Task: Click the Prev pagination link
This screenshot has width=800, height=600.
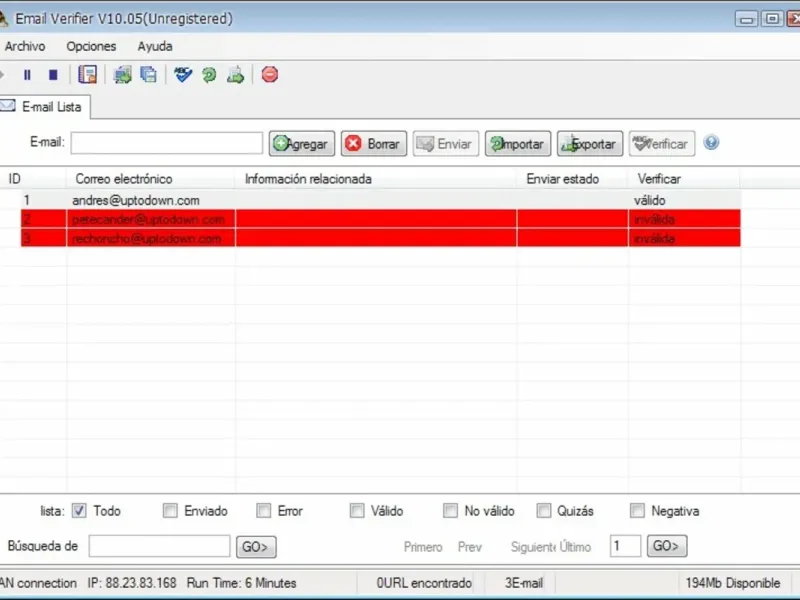Action: [470, 547]
